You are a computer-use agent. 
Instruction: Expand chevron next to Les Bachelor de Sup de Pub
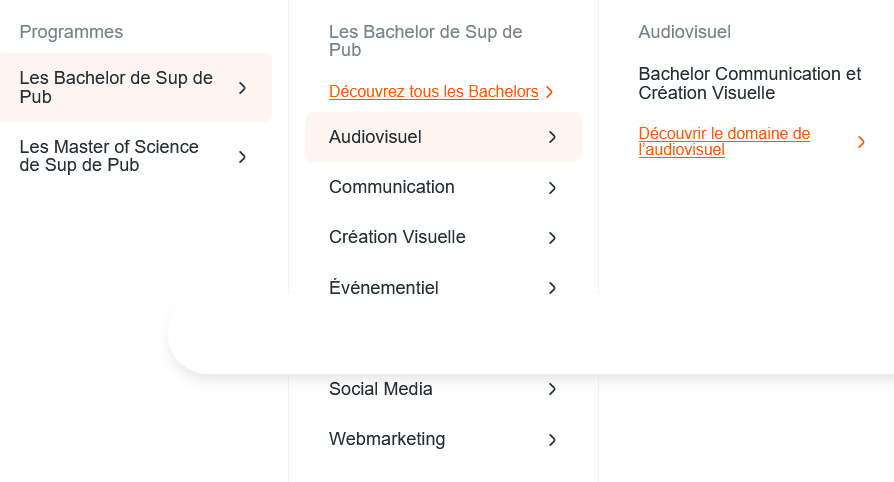(x=242, y=88)
